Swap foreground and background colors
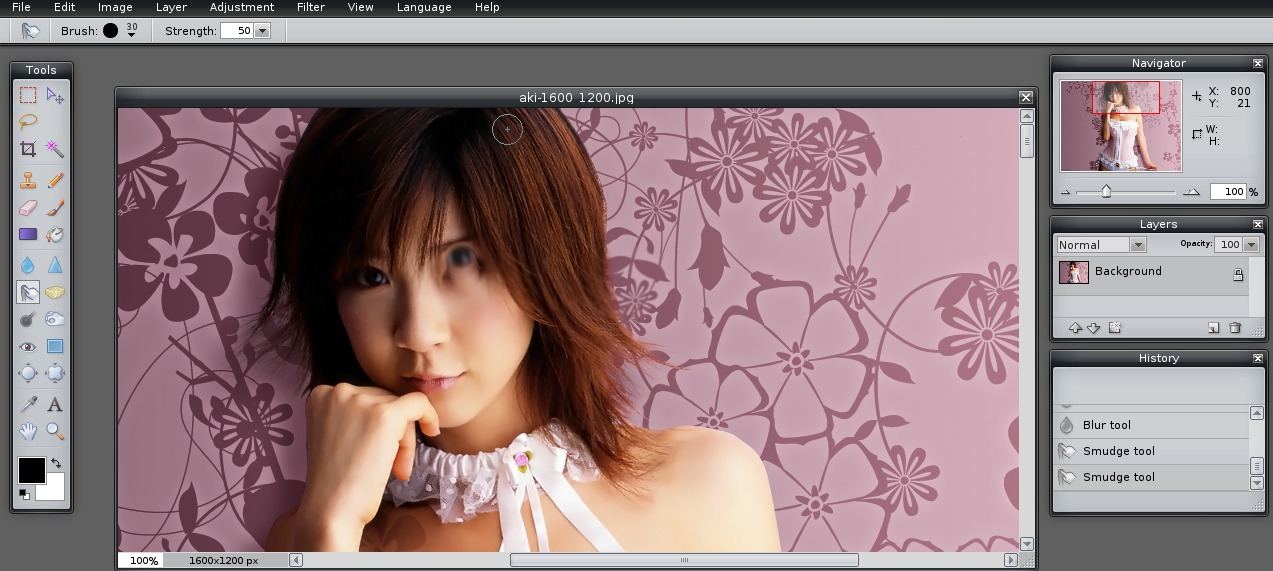1273x571 pixels. point(56,463)
